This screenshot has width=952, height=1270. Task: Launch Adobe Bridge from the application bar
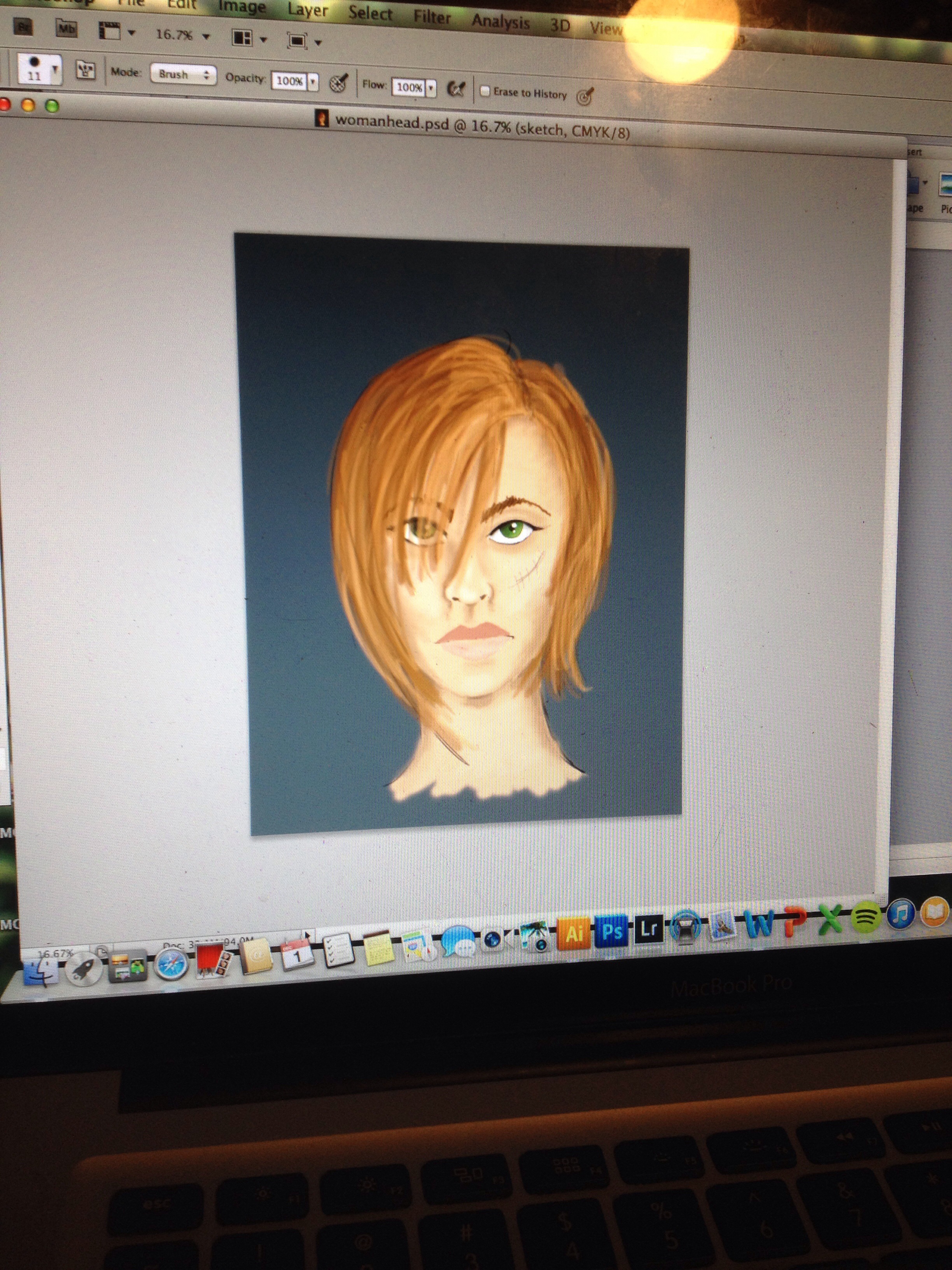[x=23, y=26]
